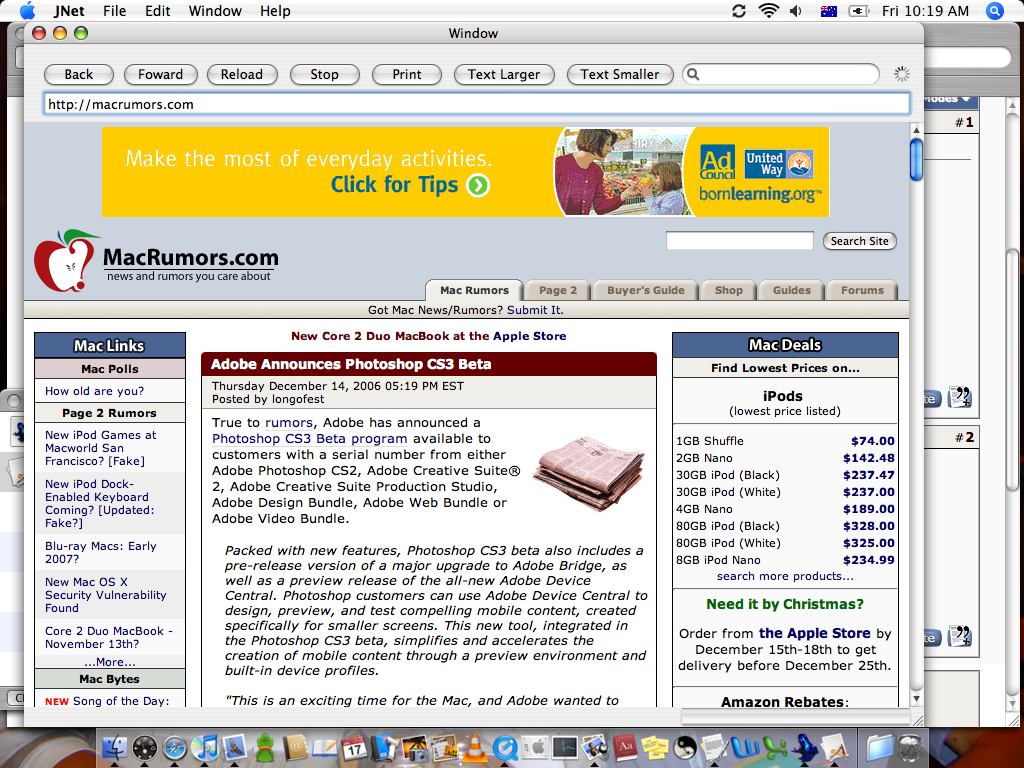Click the Search Site button
This screenshot has height=768, width=1024.
[859, 241]
